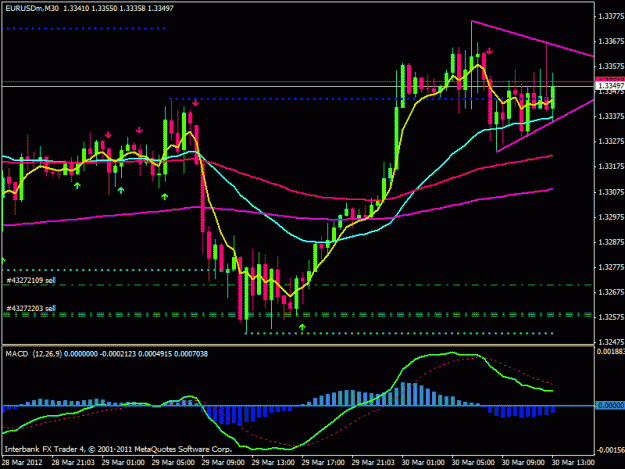Click the 1.32475 price axis label

611,342
